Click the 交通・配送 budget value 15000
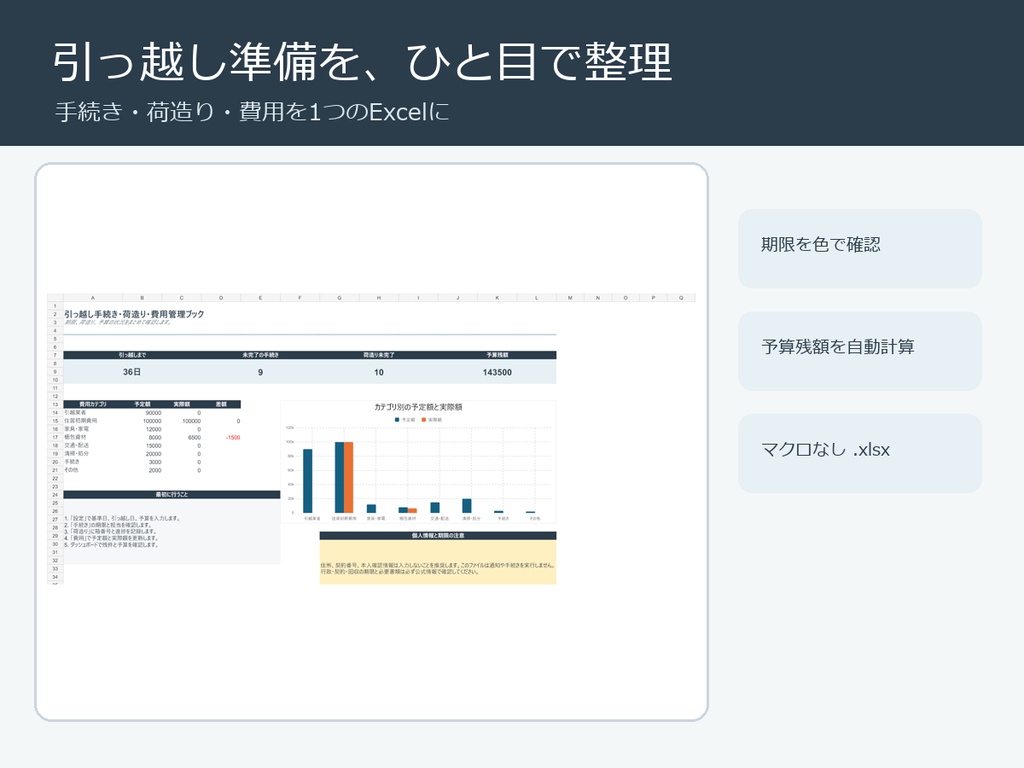 [153, 445]
